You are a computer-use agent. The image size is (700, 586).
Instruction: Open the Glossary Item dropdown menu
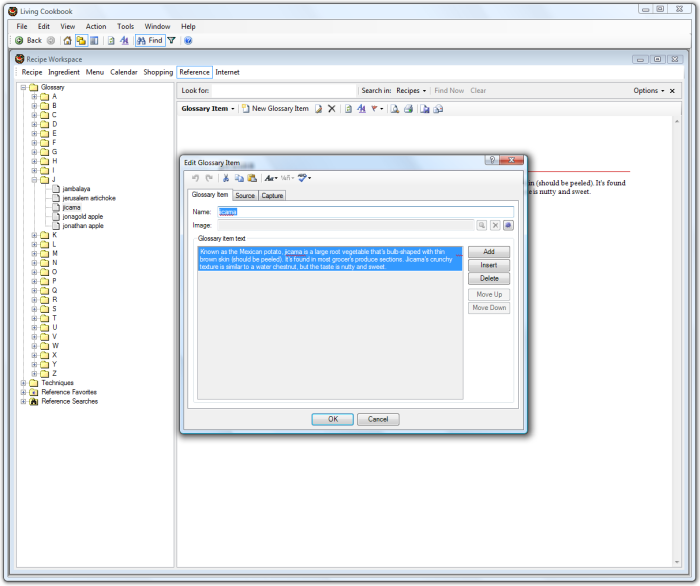click(208, 108)
